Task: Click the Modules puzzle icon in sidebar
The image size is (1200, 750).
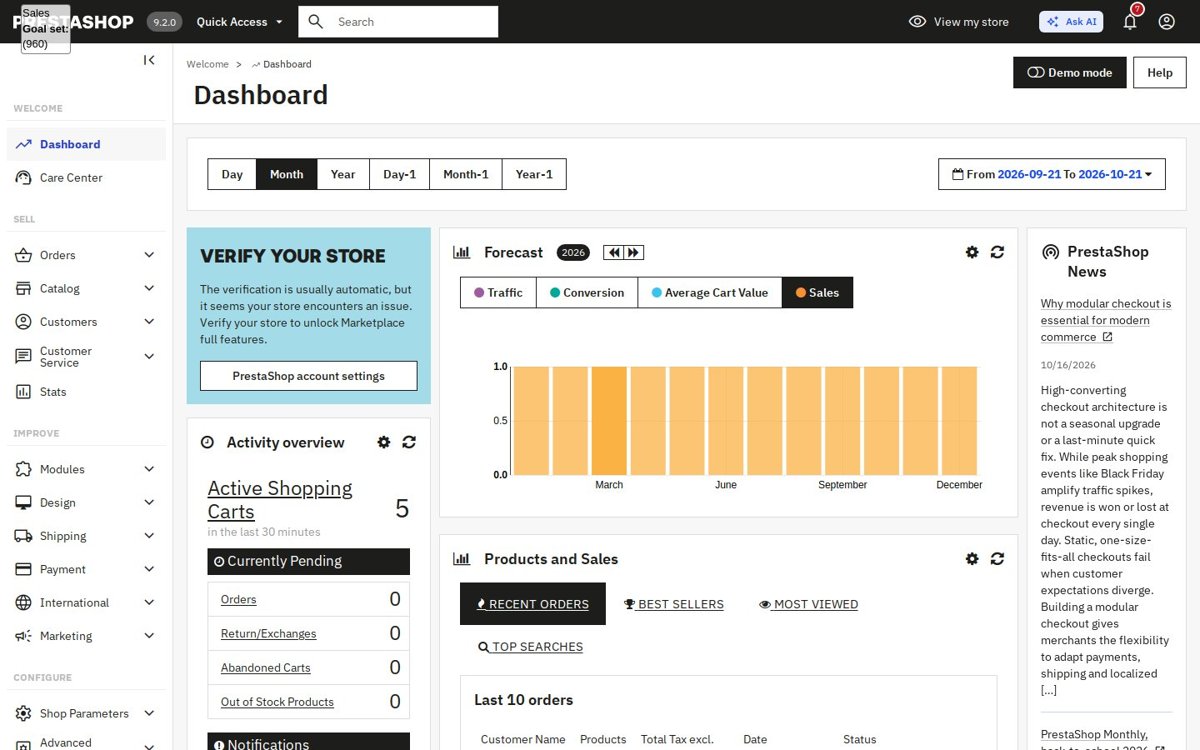Action: coord(23,469)
